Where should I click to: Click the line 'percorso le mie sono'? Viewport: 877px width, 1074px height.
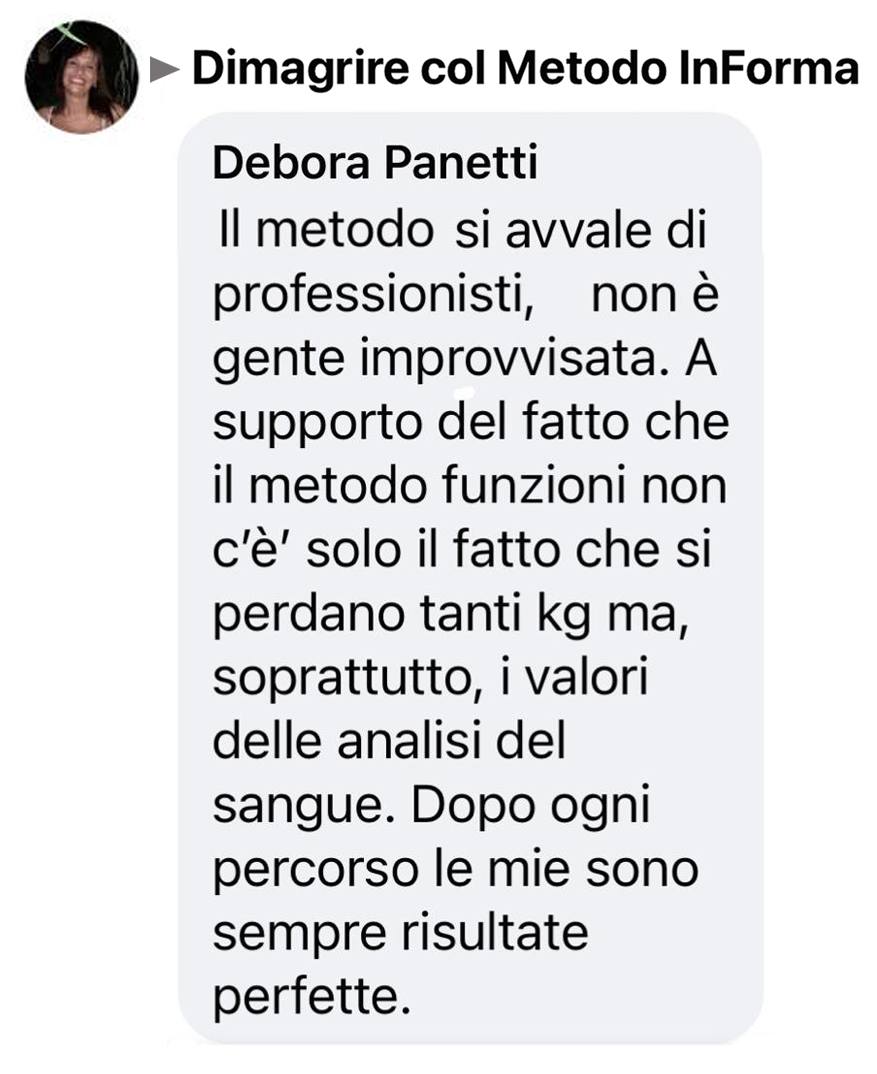pos(456,870)
